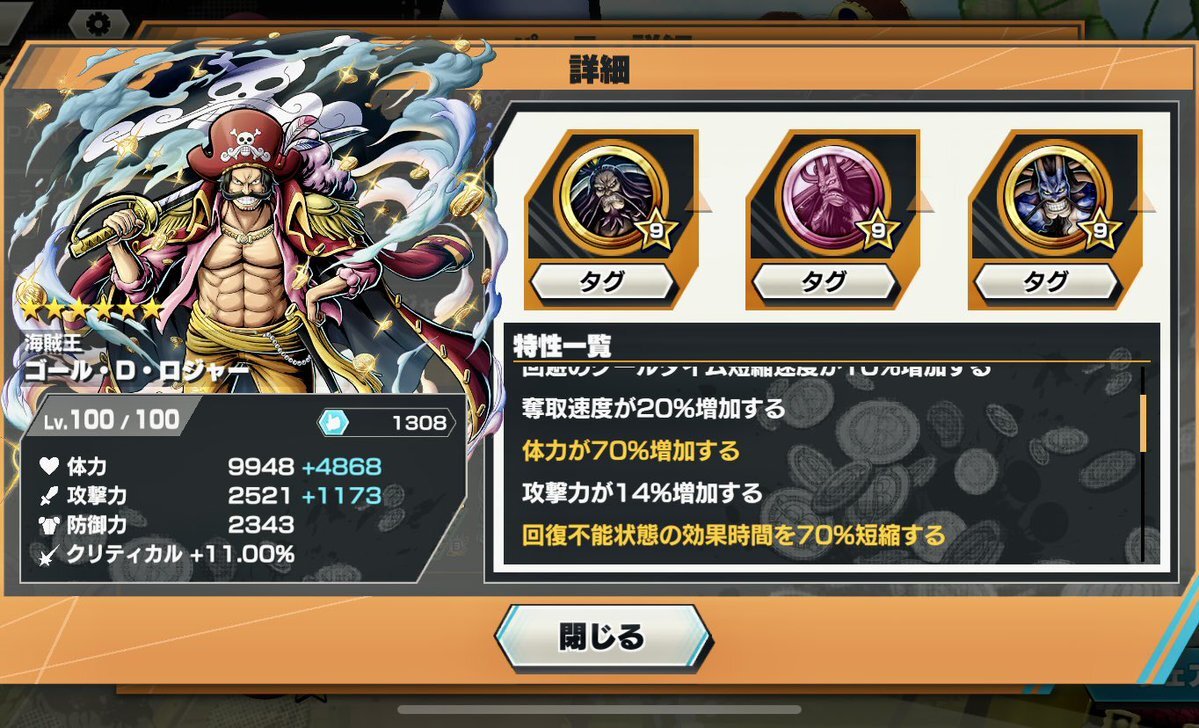Image resolution: width=1199 pixels, height=728 pixels.
Task: Click the trait list scrollbar thumb
Action: tap(1142, 424)
